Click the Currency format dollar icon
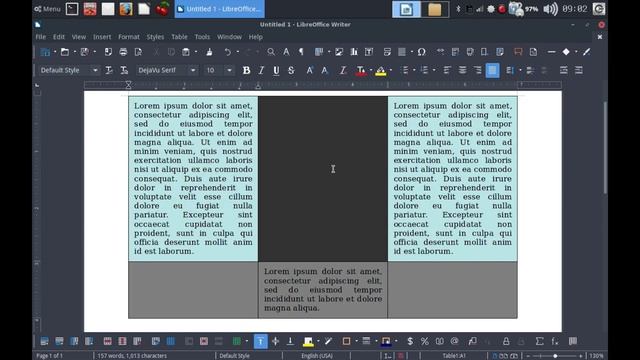Screen dimensions: 640x360 pyautogui.click(x=410, y=341)
